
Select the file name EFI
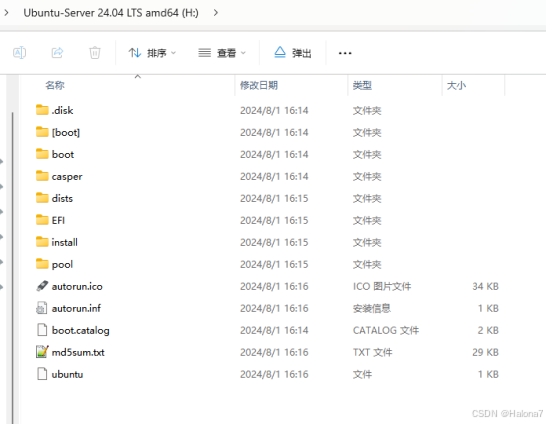coord(58,221)
